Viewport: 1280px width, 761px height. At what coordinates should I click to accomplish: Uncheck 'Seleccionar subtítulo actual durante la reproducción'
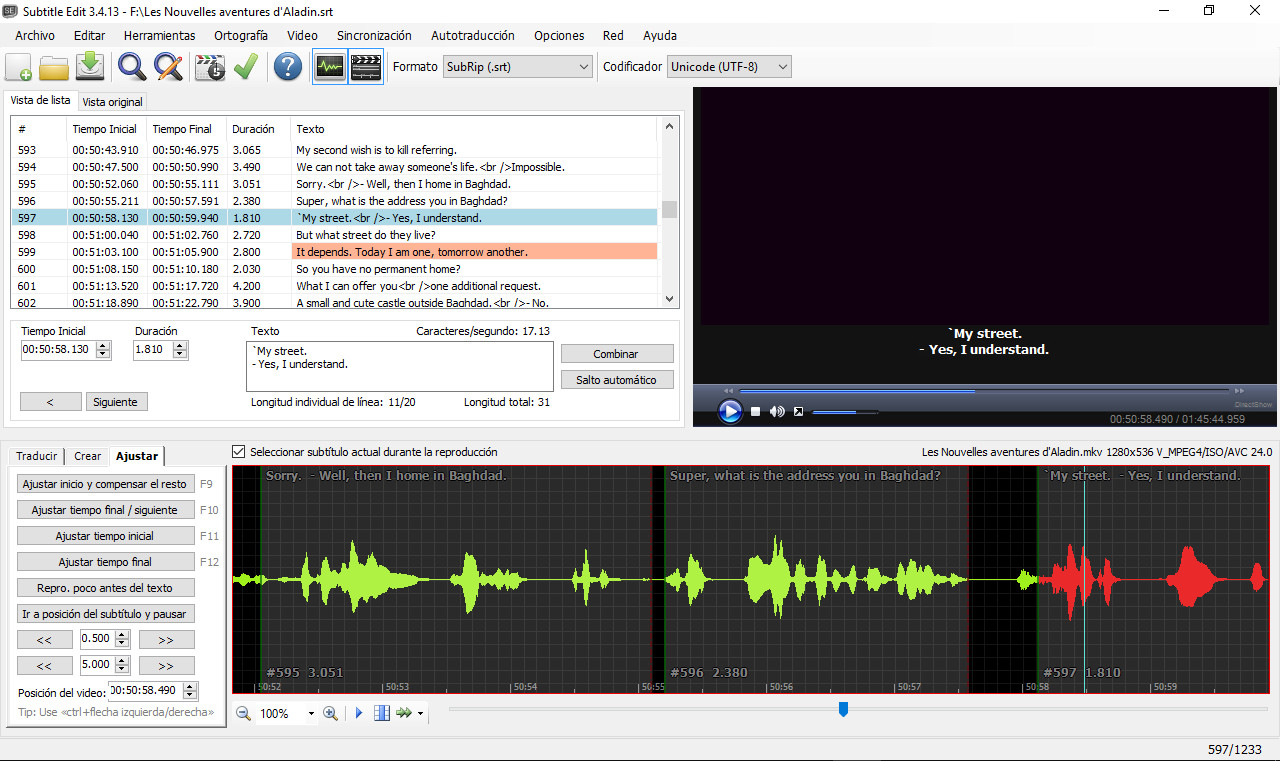click(x=239, y=452)
